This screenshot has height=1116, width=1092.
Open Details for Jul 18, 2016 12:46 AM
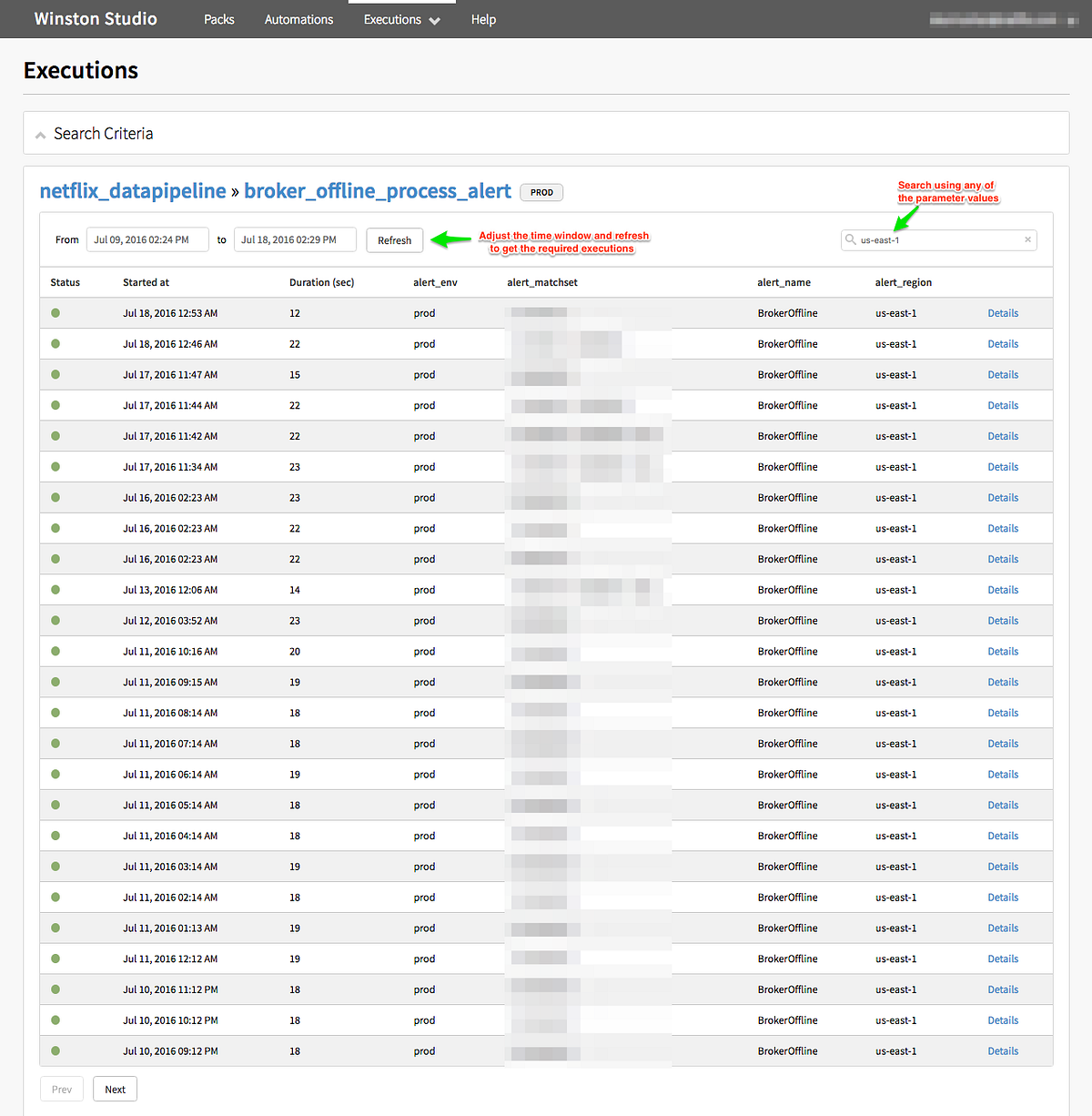point(1003,344)
